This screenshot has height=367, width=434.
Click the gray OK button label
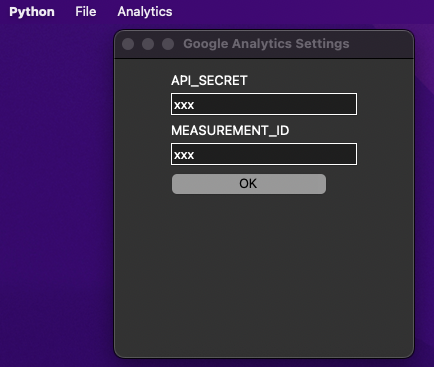coord(248,184)
